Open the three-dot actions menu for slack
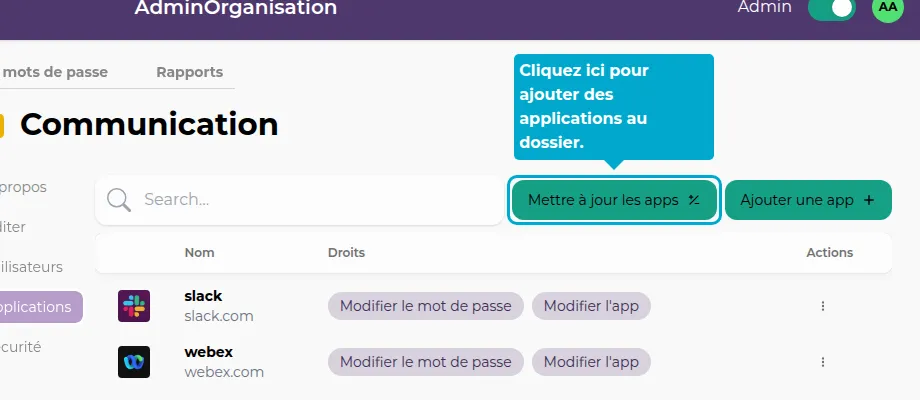Screen dimensions: 920x400 pos(823,306)
